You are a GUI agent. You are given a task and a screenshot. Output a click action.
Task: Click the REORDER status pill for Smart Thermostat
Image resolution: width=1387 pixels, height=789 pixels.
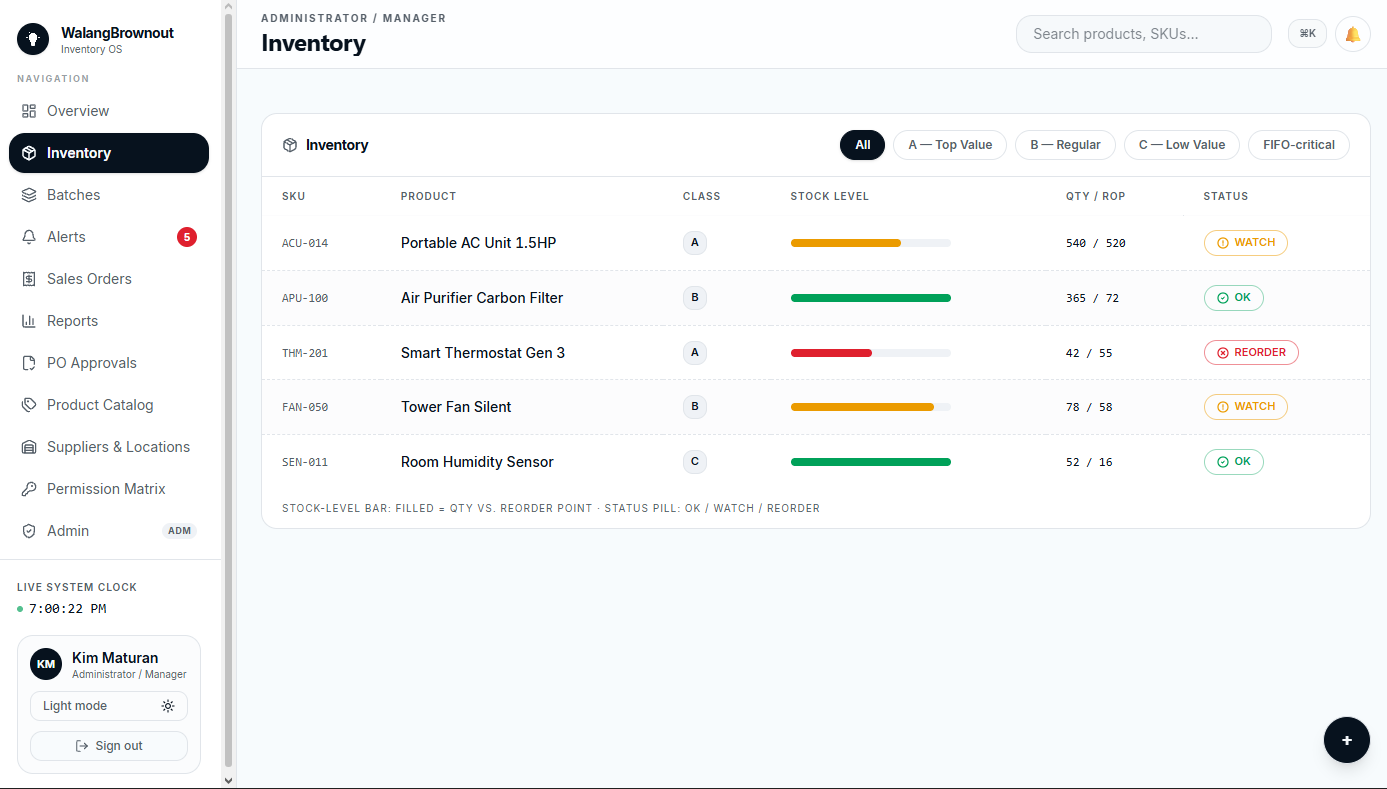tap(1251, 353)
